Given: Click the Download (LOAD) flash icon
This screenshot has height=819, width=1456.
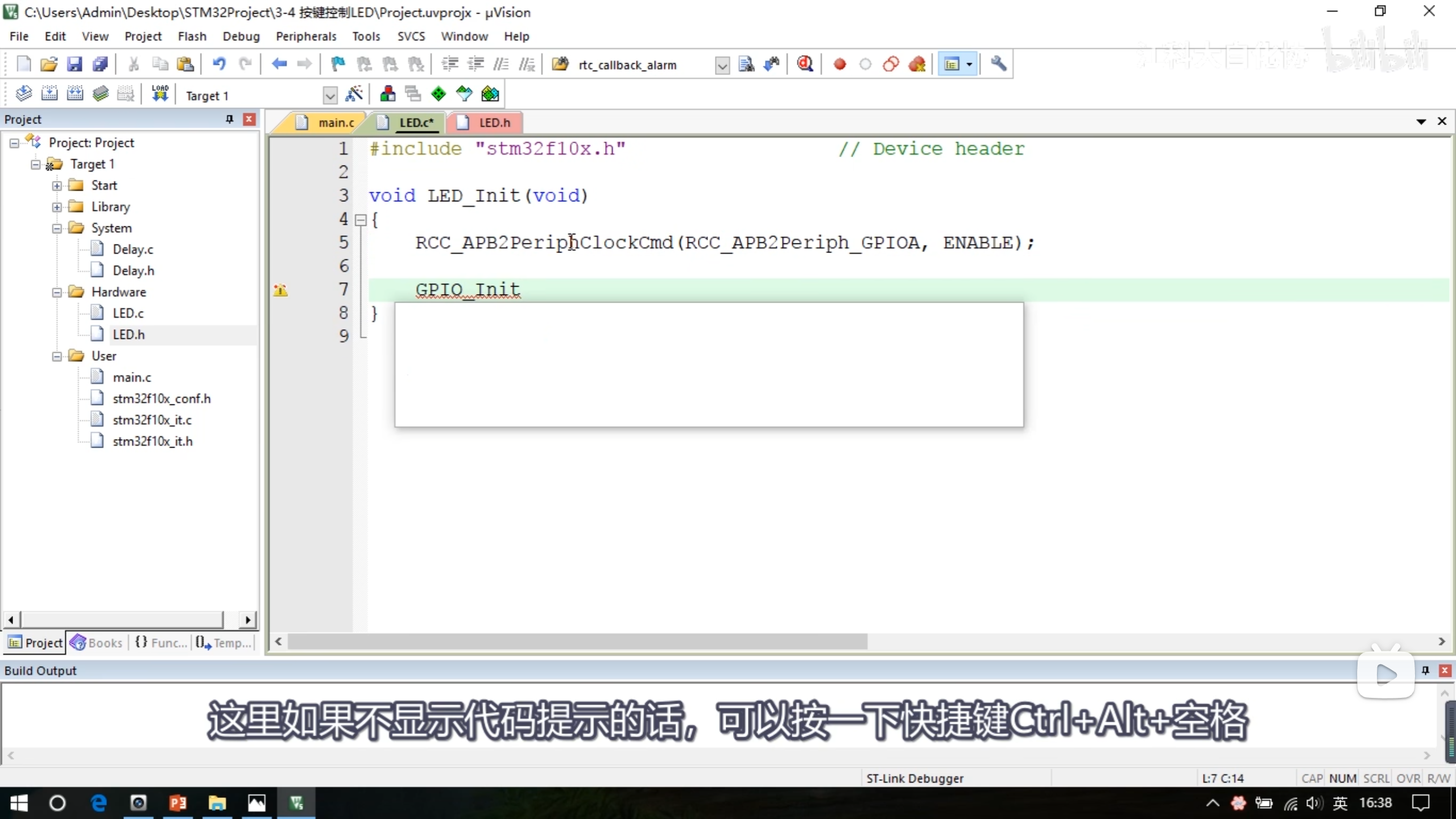Looking at the screenshot, I should tap(160, 94).
